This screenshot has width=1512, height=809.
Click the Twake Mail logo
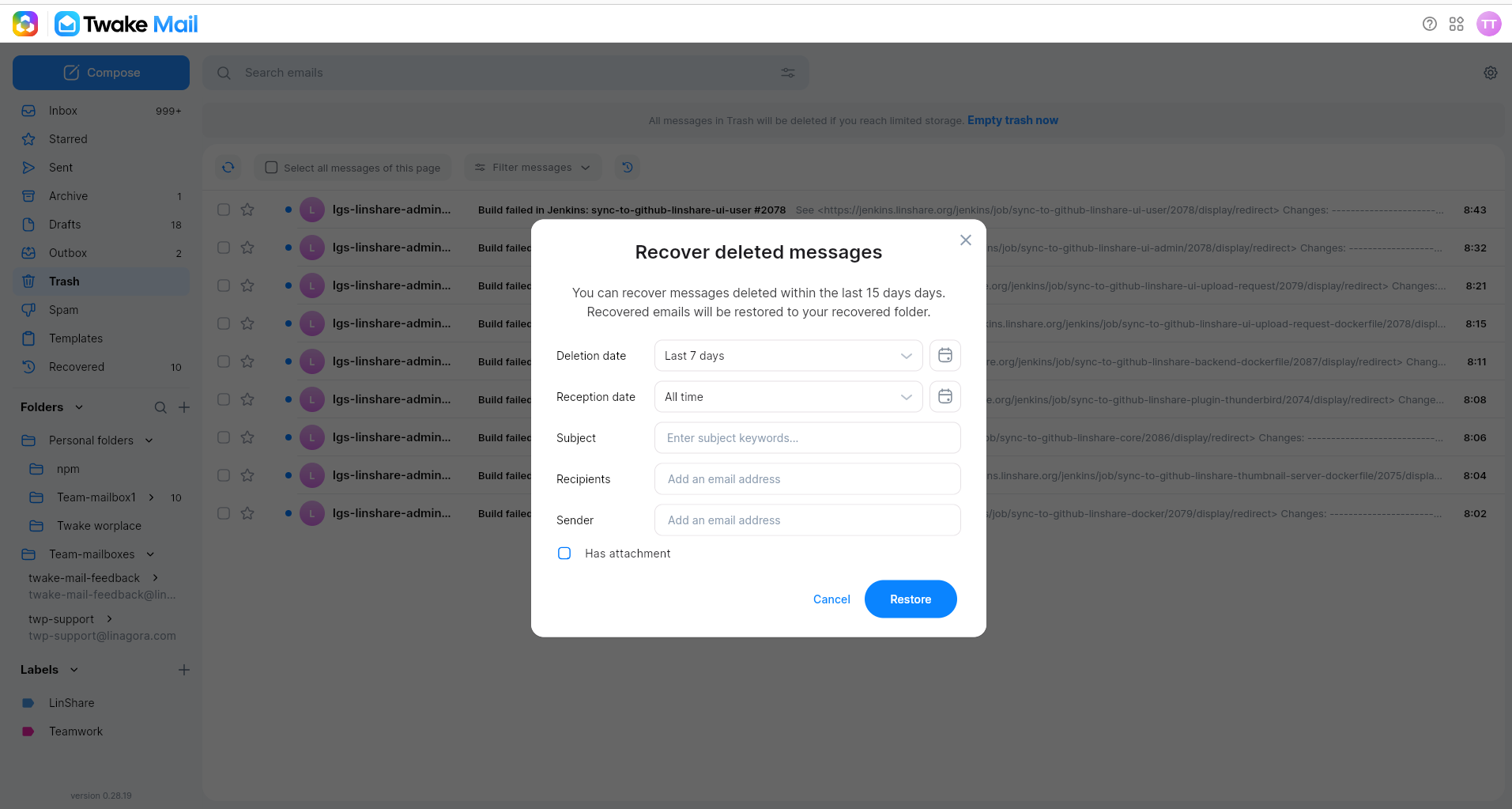126,25
